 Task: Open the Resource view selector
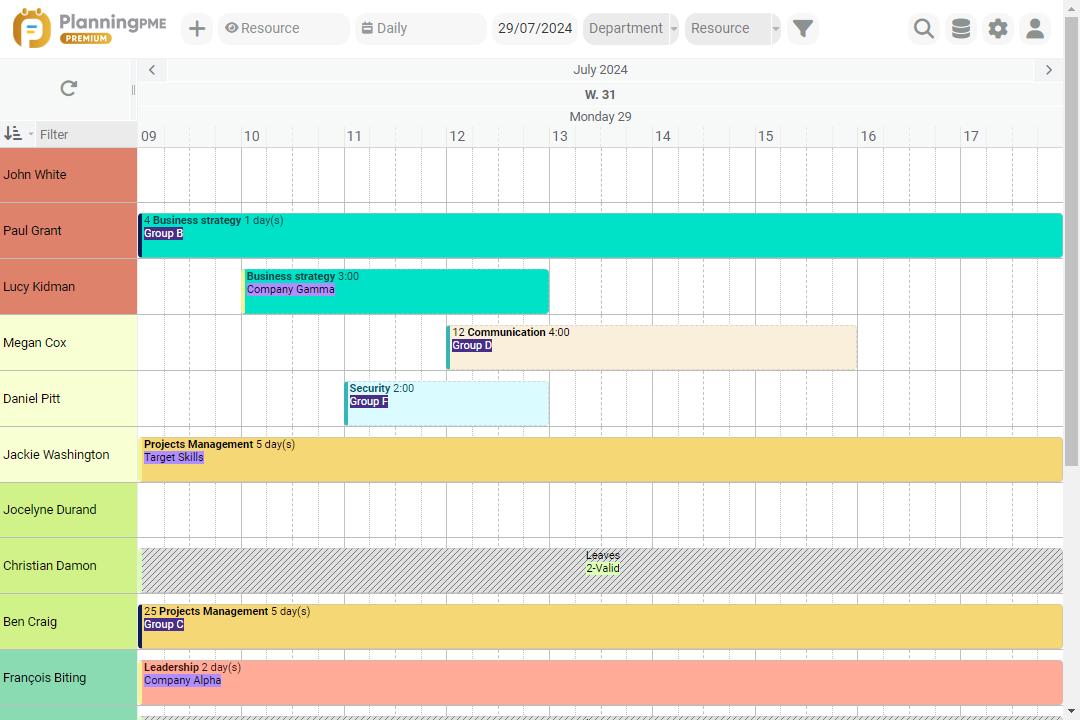[284, 28]
